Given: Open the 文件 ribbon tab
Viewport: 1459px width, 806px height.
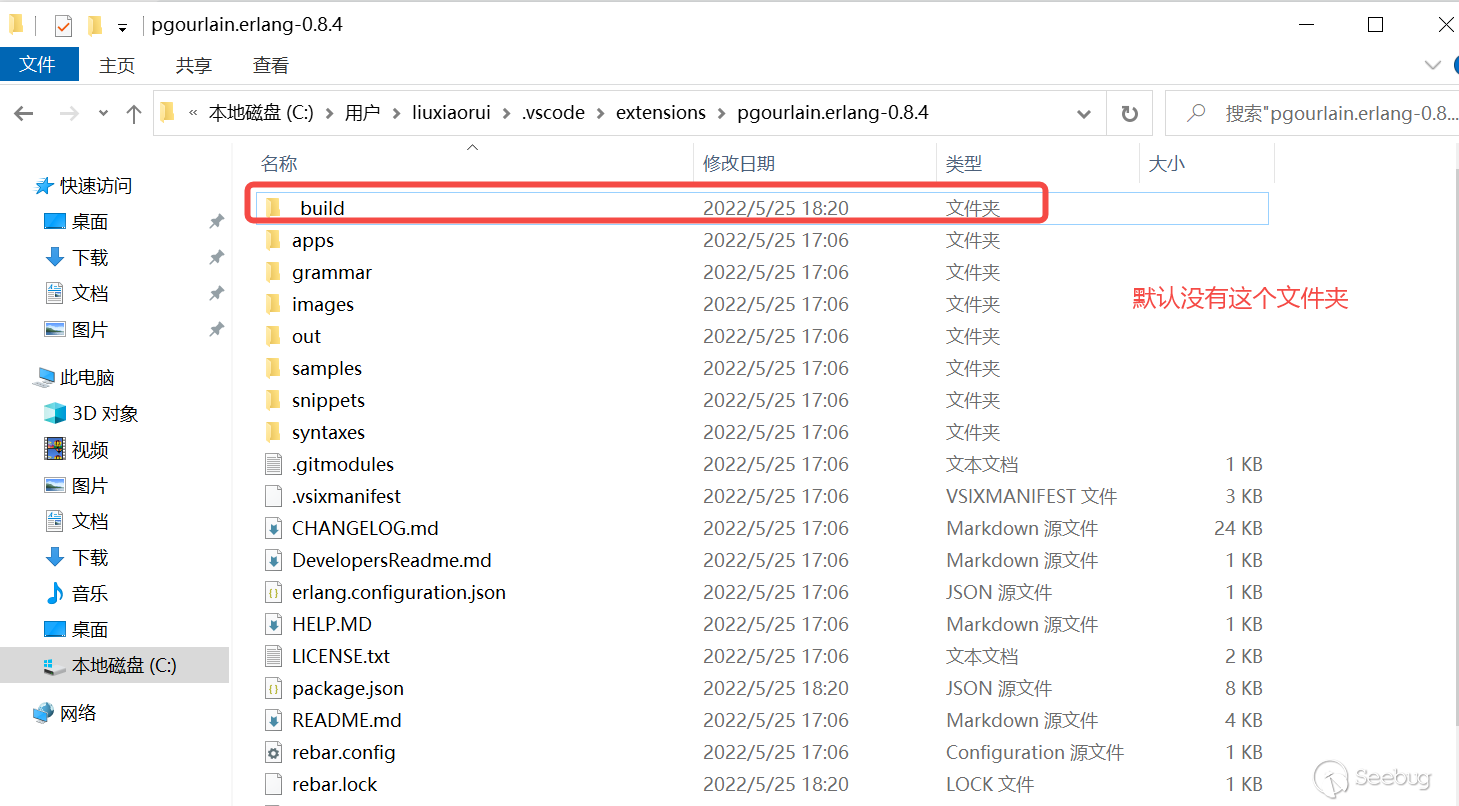Looking at the screenshot, I should (38, 65).
